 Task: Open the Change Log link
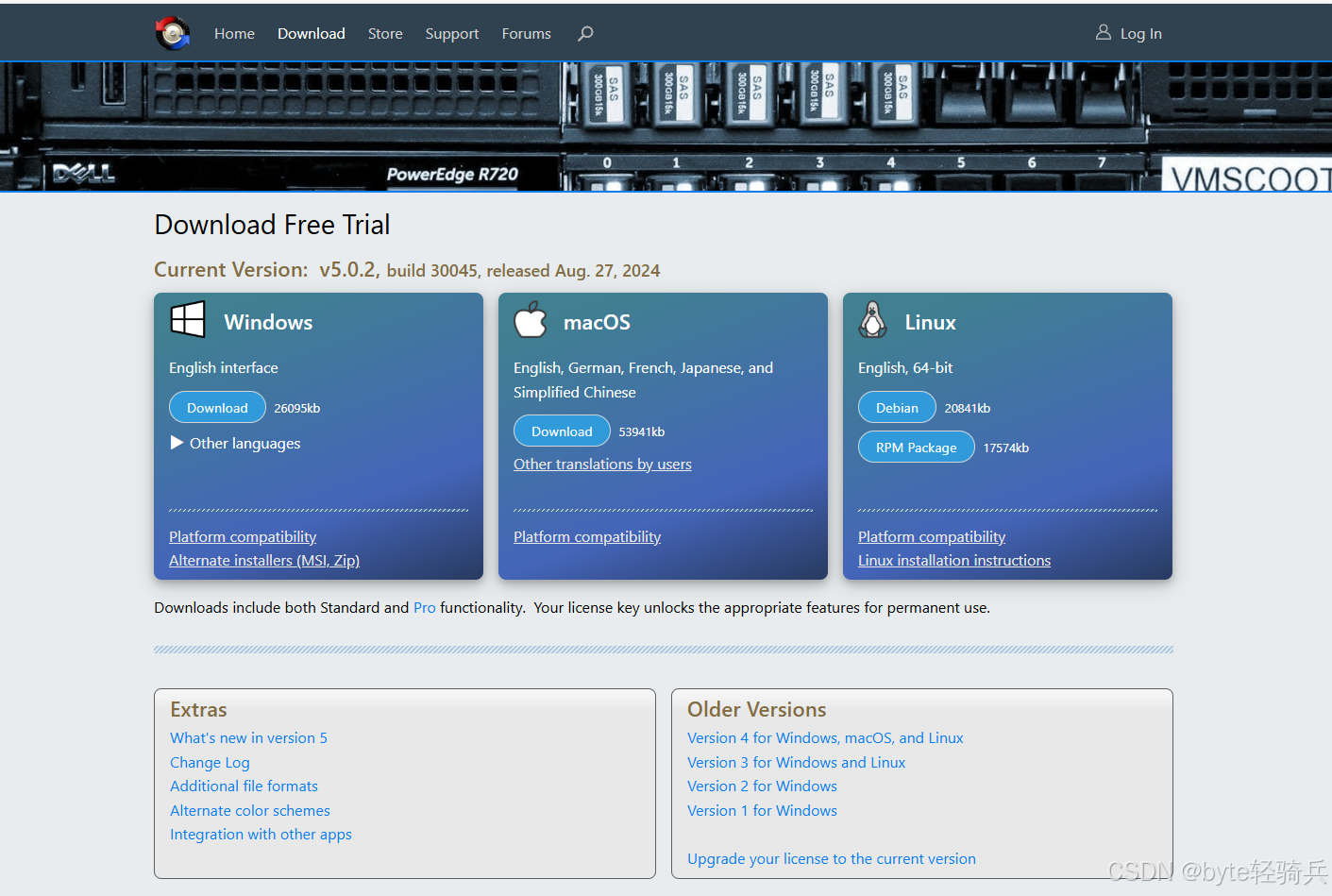point(210,763)
